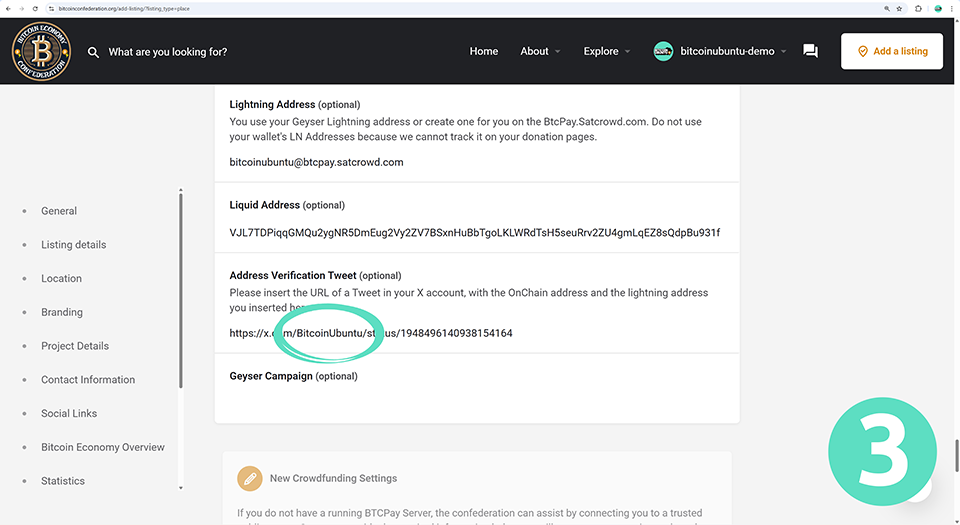The image size is (960, 525).
Task: Open the browser extensions puzzle icon
Action: [x=918, y=8]
